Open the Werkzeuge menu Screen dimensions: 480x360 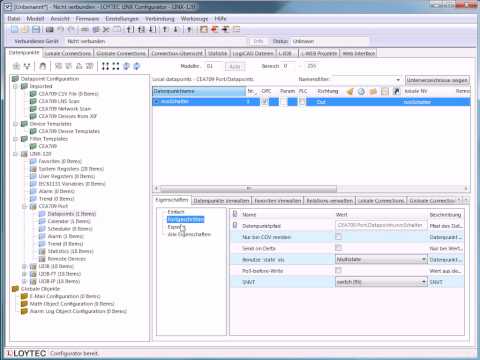pyautogui.click(x=194, y=19)
